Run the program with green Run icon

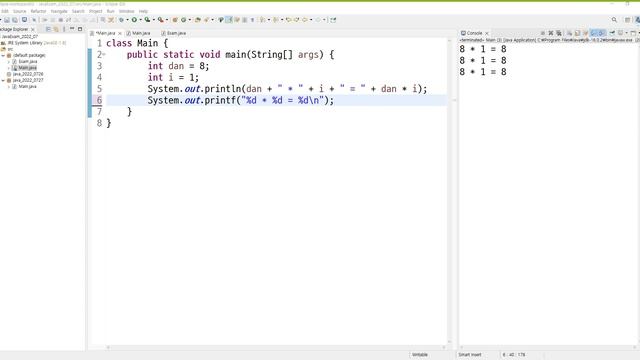(134, 20)
